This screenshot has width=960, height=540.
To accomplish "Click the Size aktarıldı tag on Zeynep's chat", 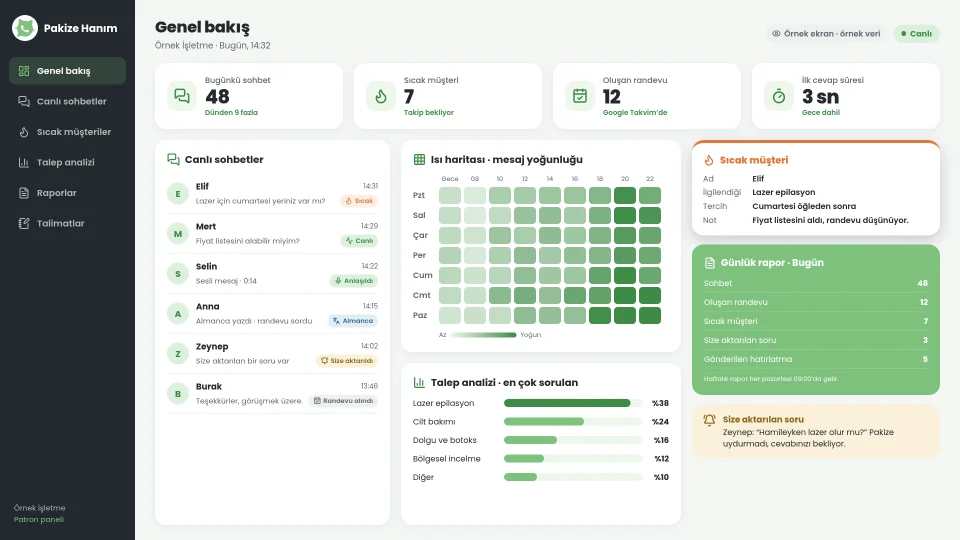I will [x=347, y=361].
